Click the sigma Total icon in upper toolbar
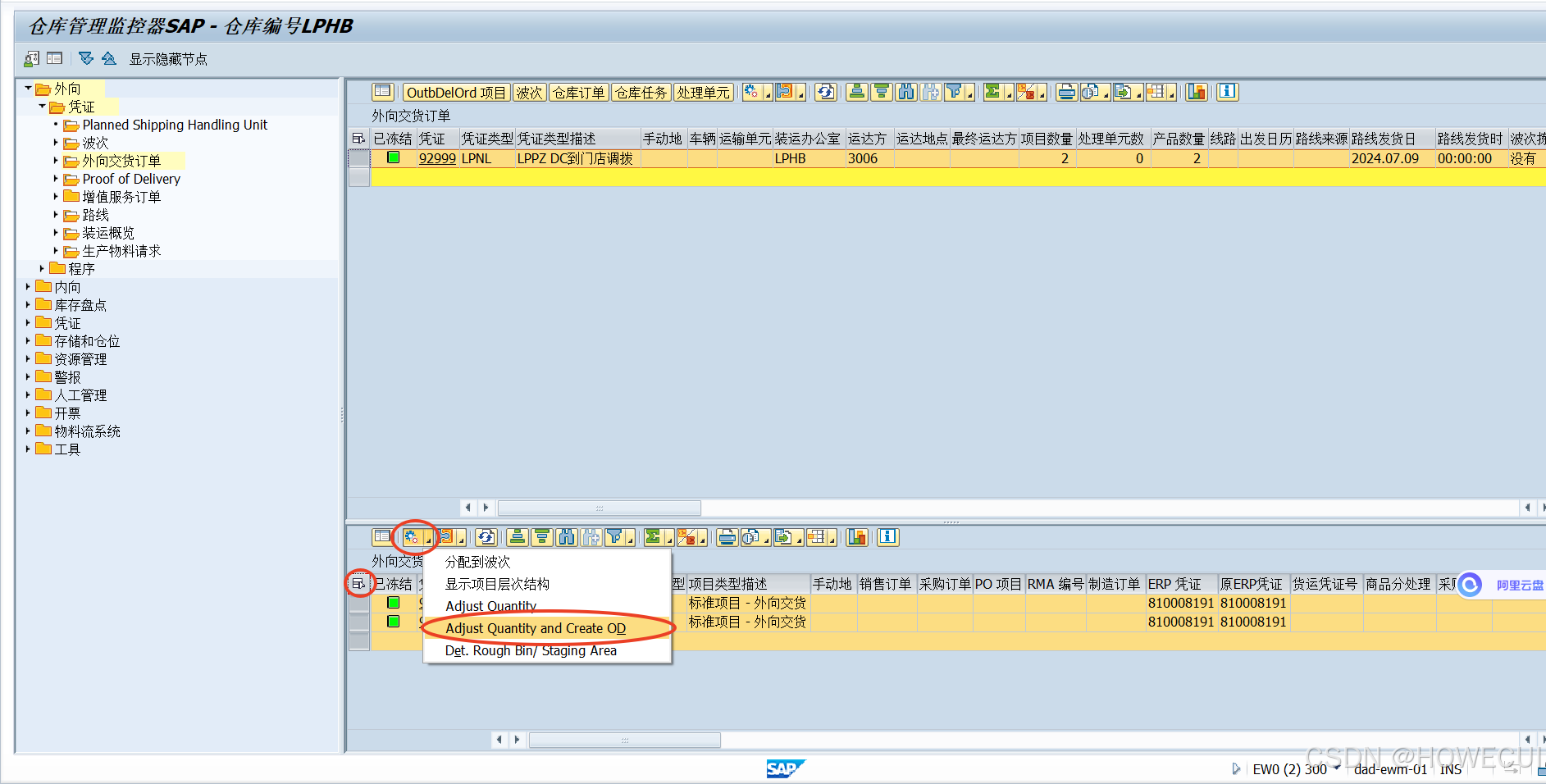This screenshot has height=784, width=1546. pyautogui.click(x=993, y=92)
